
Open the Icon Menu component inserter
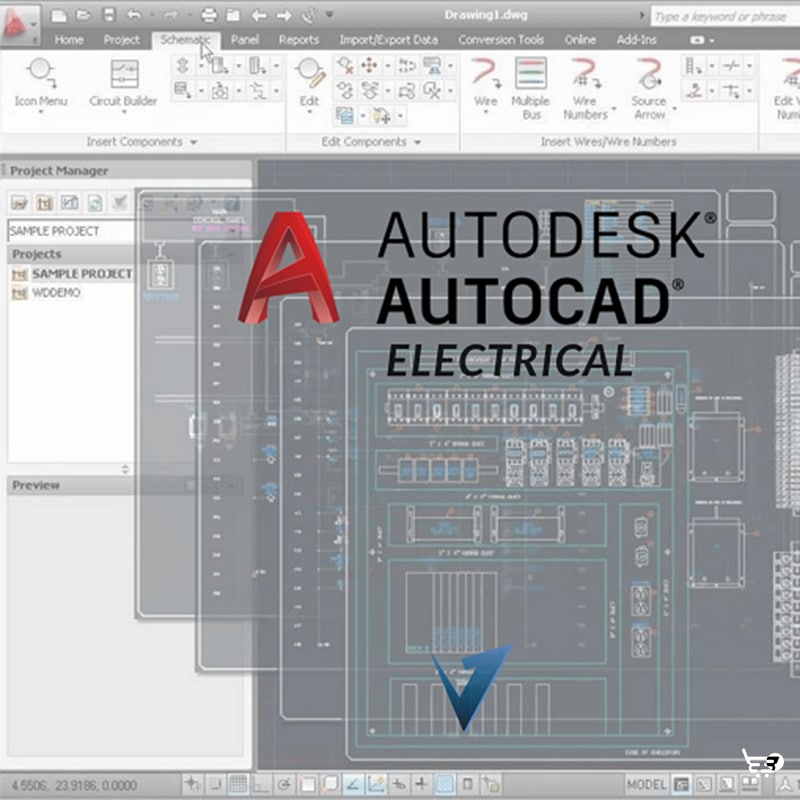(x=41, y=83)
